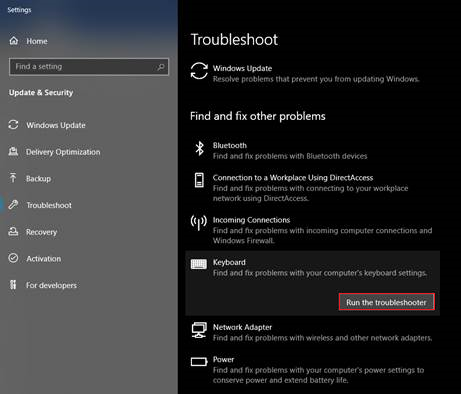Click the Update & Security heading
This screenshot has width=461, height=394.
(x=41, y=92)
